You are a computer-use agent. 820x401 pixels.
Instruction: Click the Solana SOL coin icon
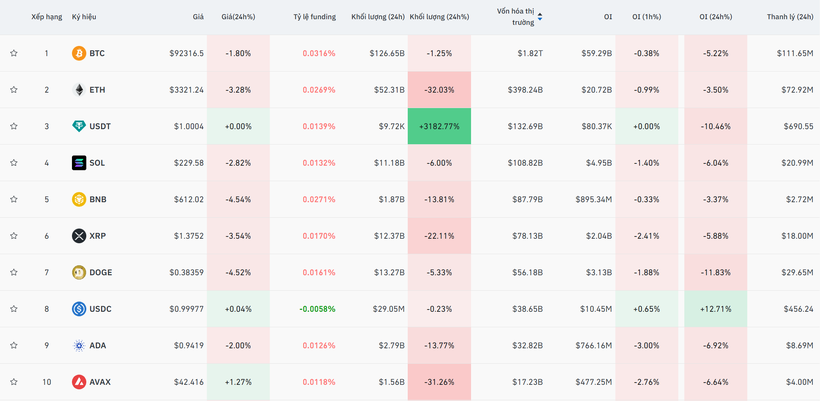click(x=79, y=163)
